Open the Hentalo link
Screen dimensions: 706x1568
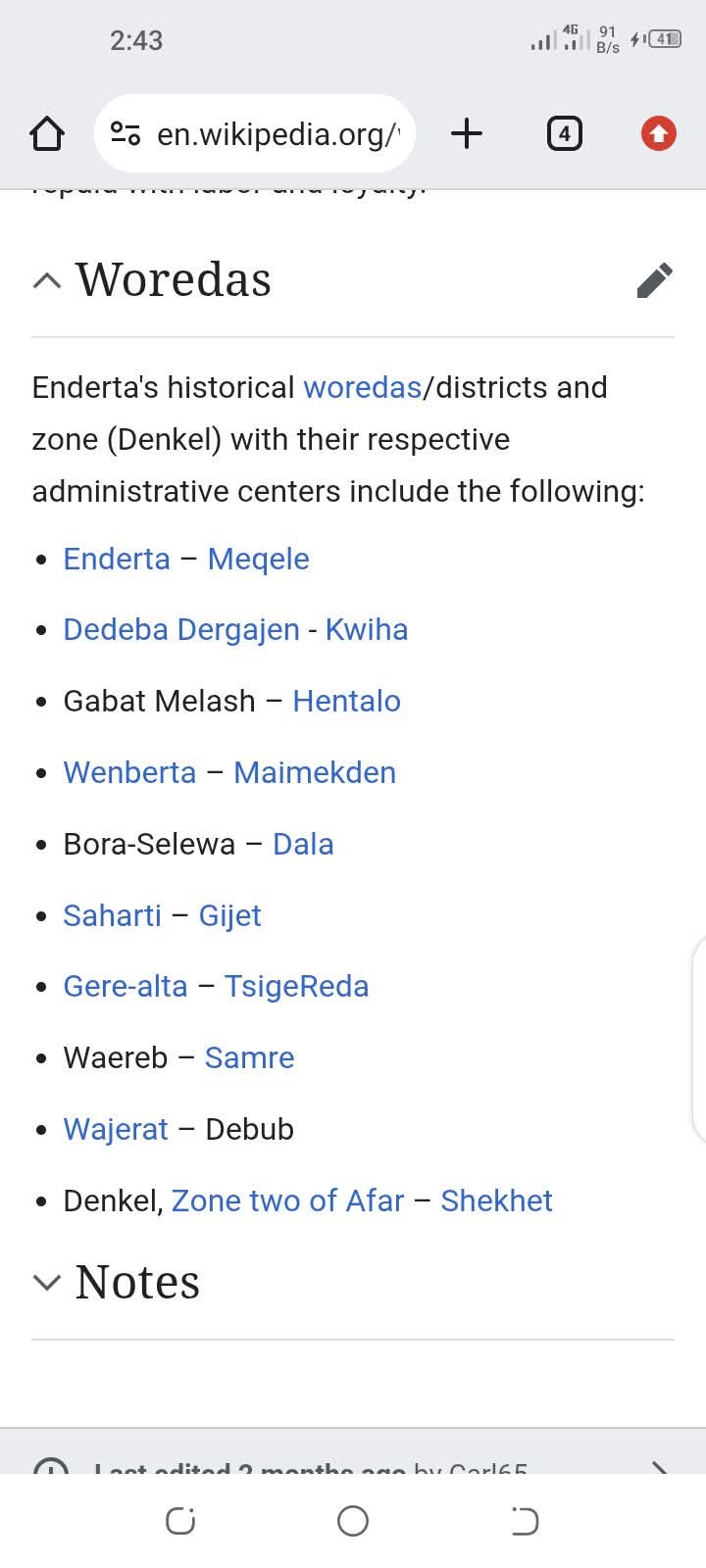tap(346, 701)
